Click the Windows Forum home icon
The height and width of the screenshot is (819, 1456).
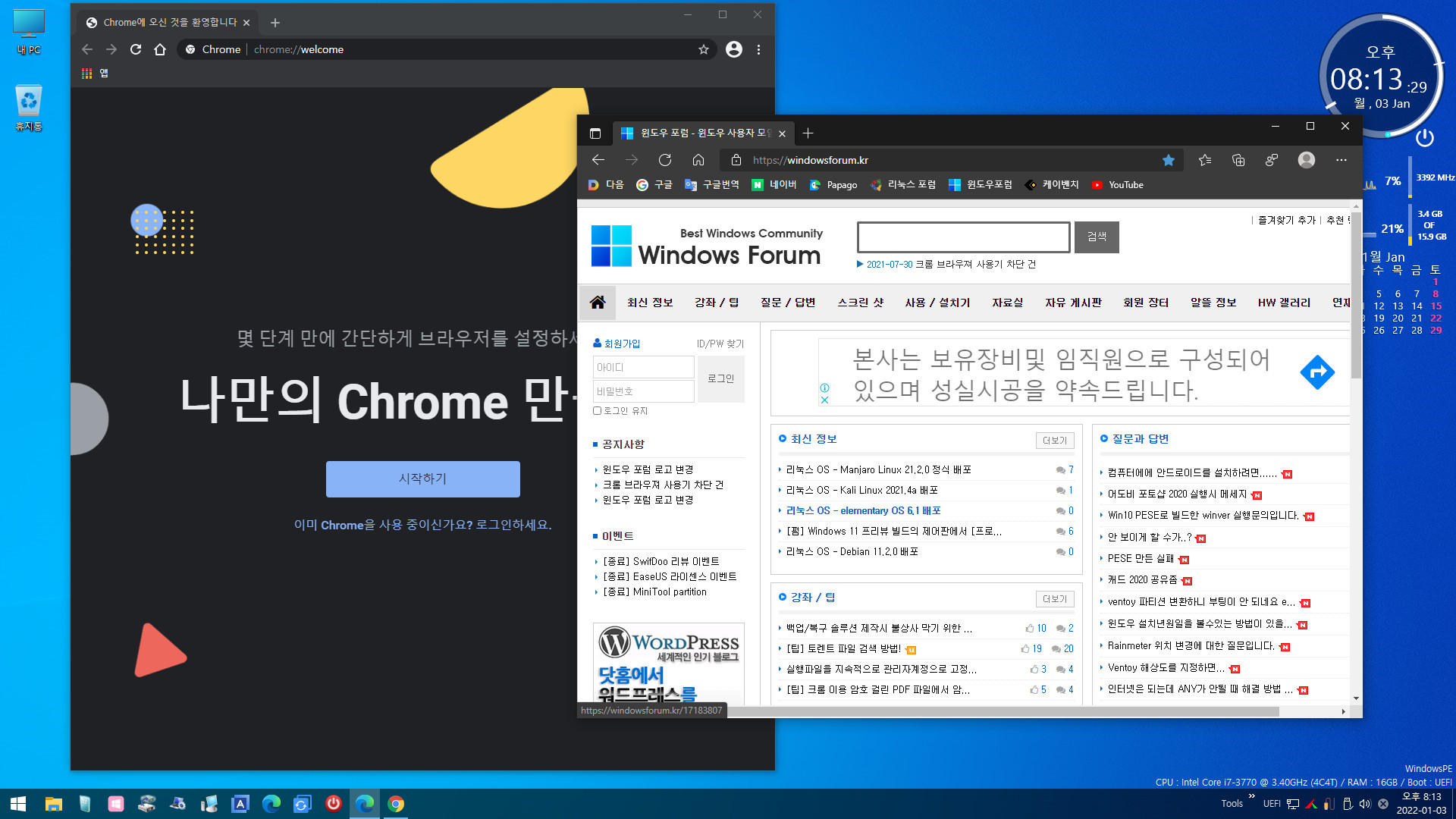597,303
